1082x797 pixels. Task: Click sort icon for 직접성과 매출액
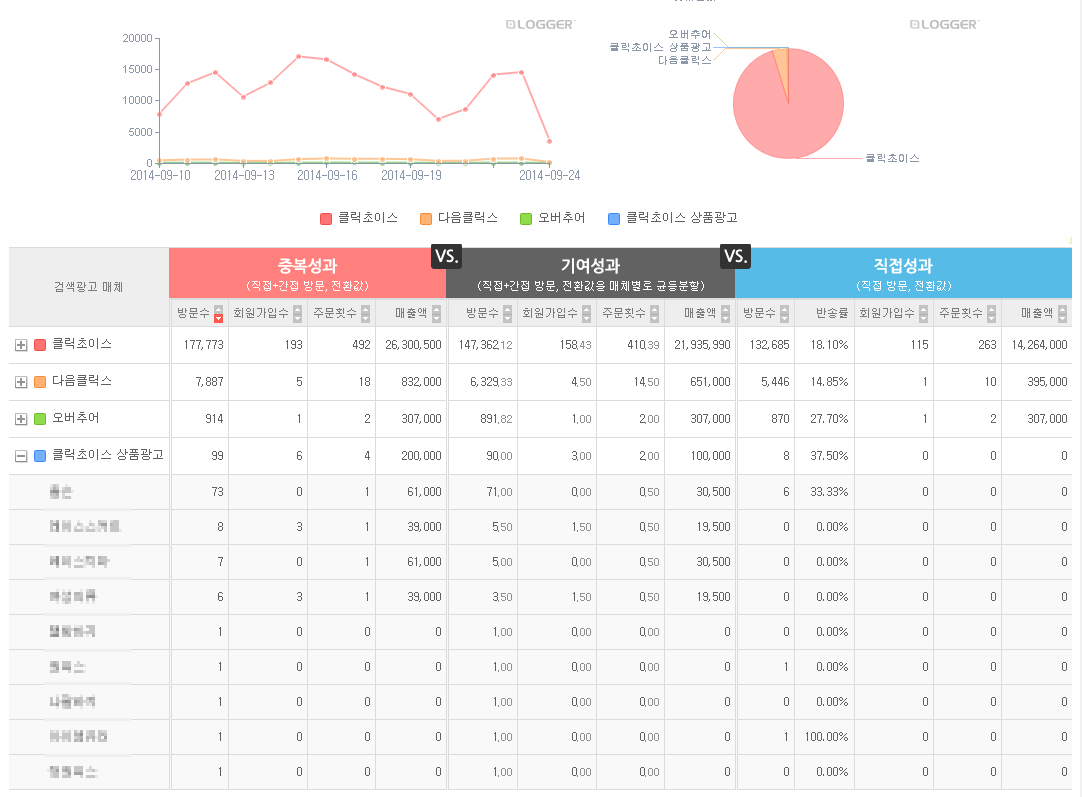(1062, 314)
